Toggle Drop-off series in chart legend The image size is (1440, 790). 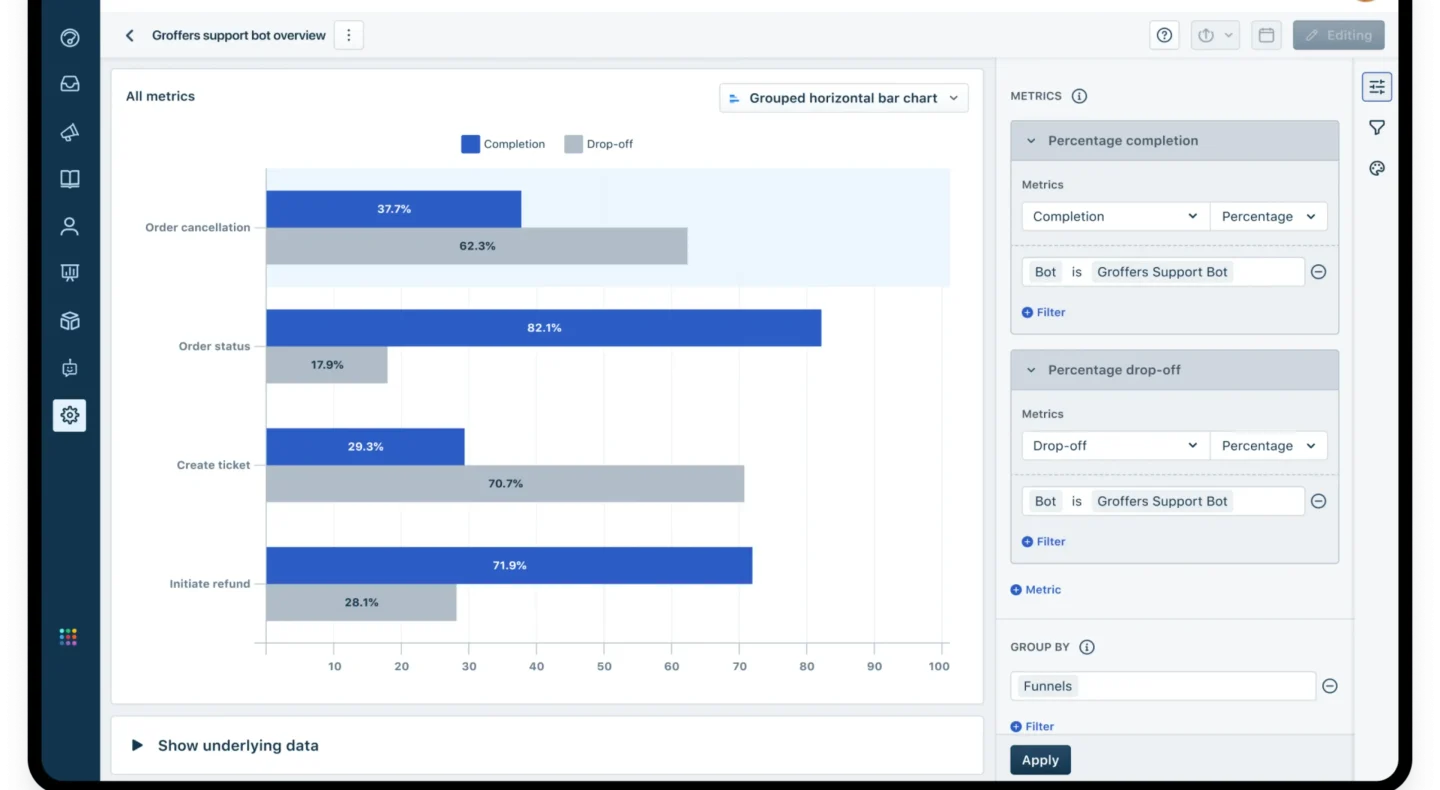599,144
